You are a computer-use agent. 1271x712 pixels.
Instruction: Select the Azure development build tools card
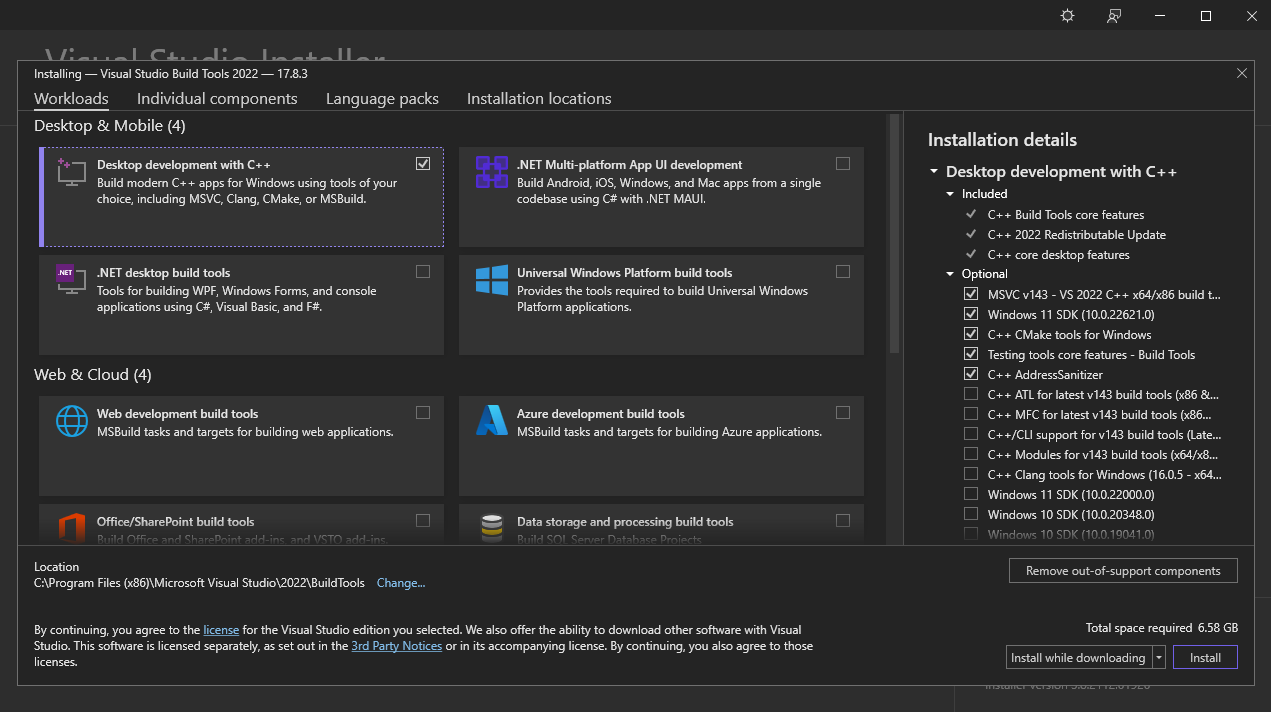(x=661, y=446)
